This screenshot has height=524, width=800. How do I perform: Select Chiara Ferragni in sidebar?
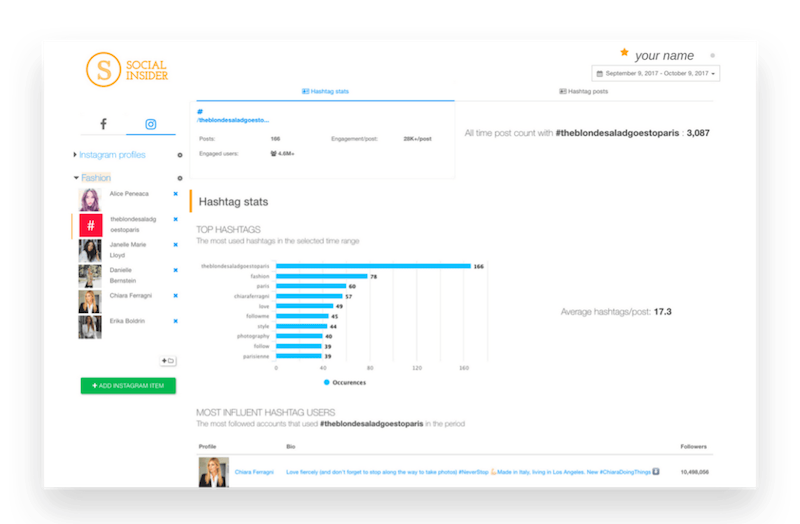click(x=131, y=296)
